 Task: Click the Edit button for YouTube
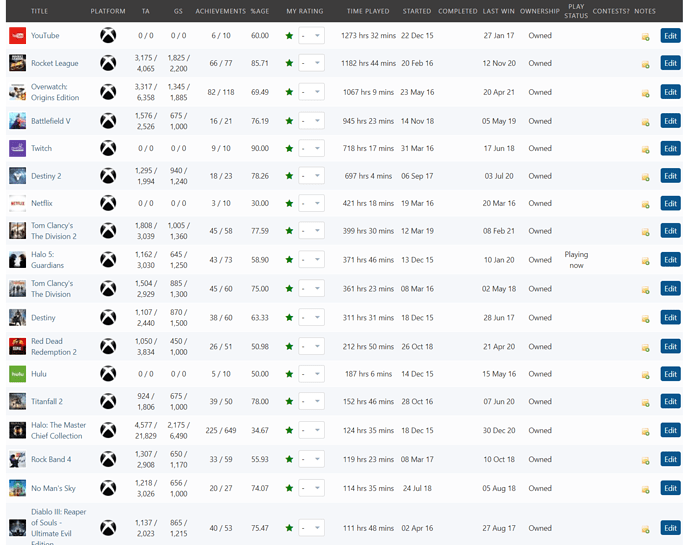click(x=670, y=36)
